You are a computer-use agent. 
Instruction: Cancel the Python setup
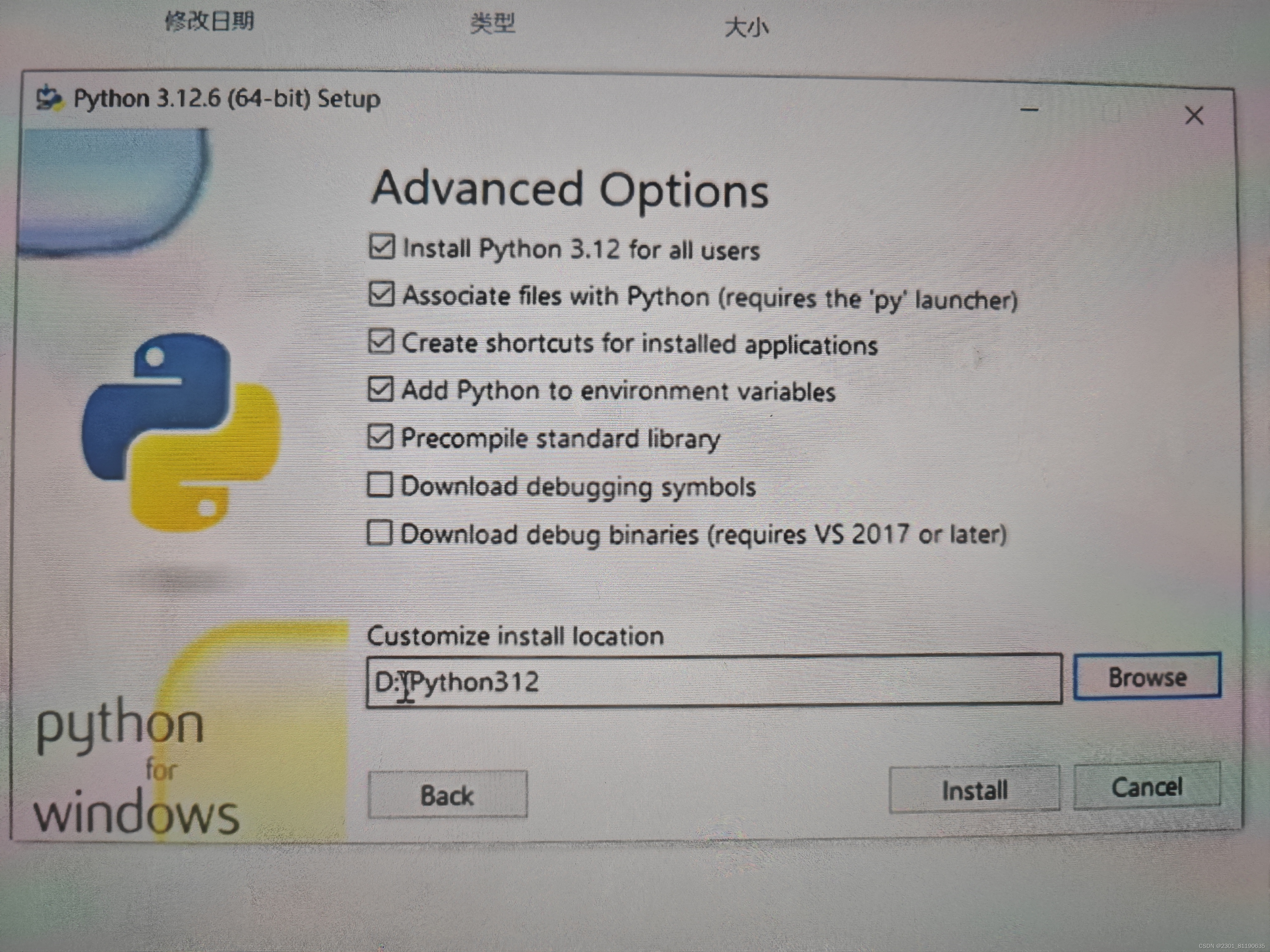[x=1147, y=786]
